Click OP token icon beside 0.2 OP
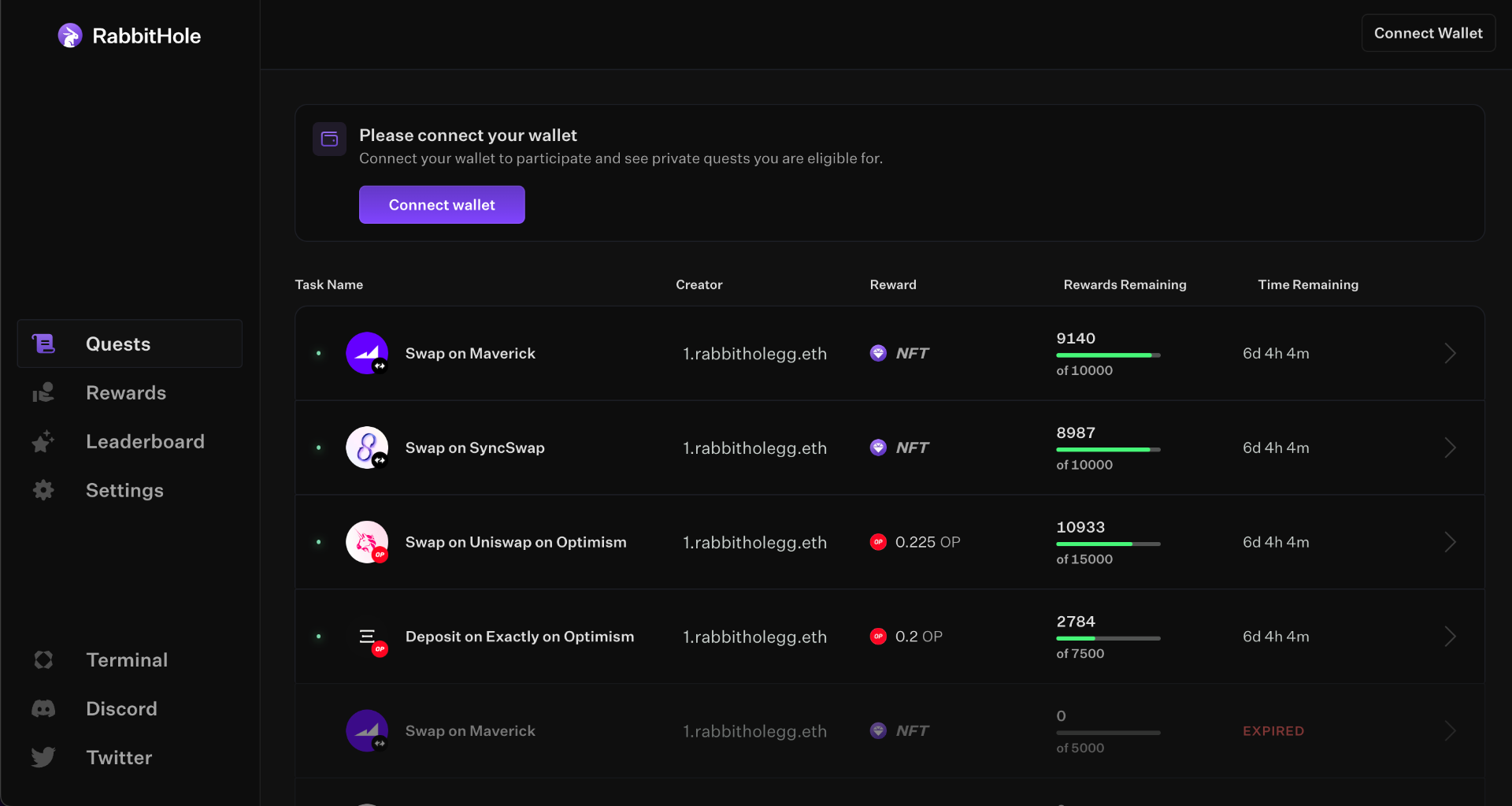This screenshot has height=806, width=1512. point(878,637)
